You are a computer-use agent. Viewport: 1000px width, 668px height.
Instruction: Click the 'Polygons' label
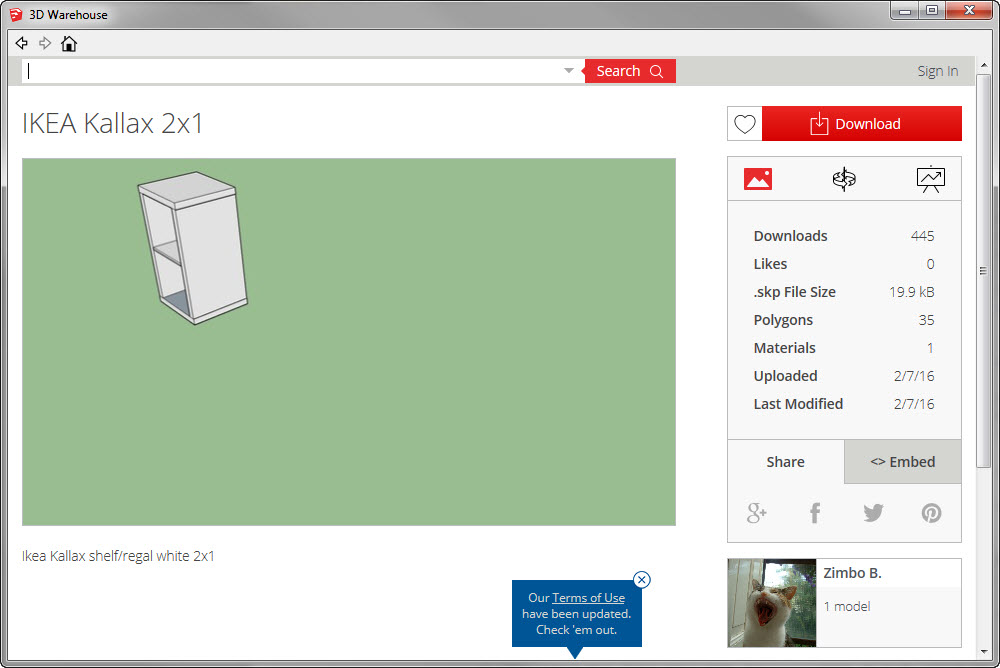pyautogui.click(x=783, y=320)
